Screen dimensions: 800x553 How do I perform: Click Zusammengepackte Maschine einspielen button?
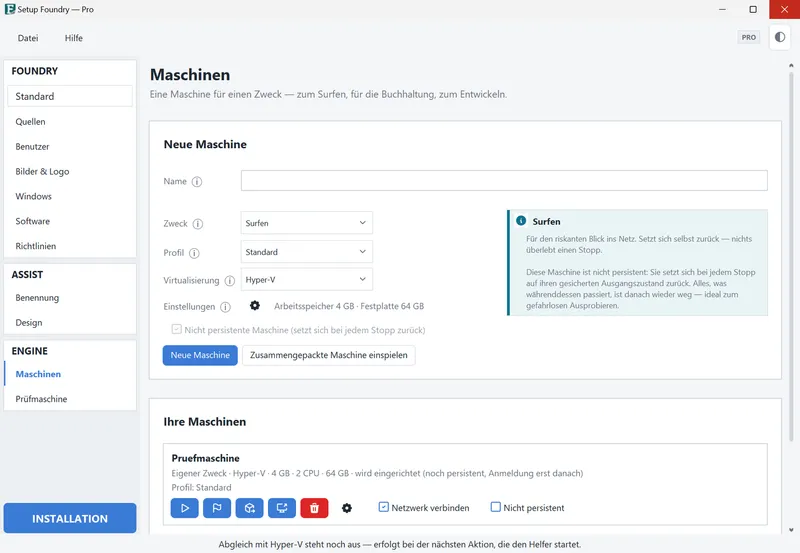pyautogui.click(x=329, y=355)
